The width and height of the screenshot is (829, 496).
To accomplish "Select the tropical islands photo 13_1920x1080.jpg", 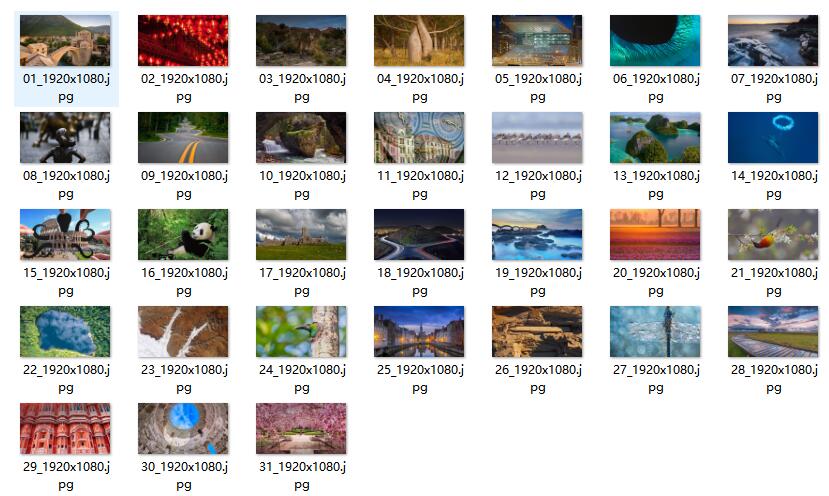I will click(x=655, y=137).
